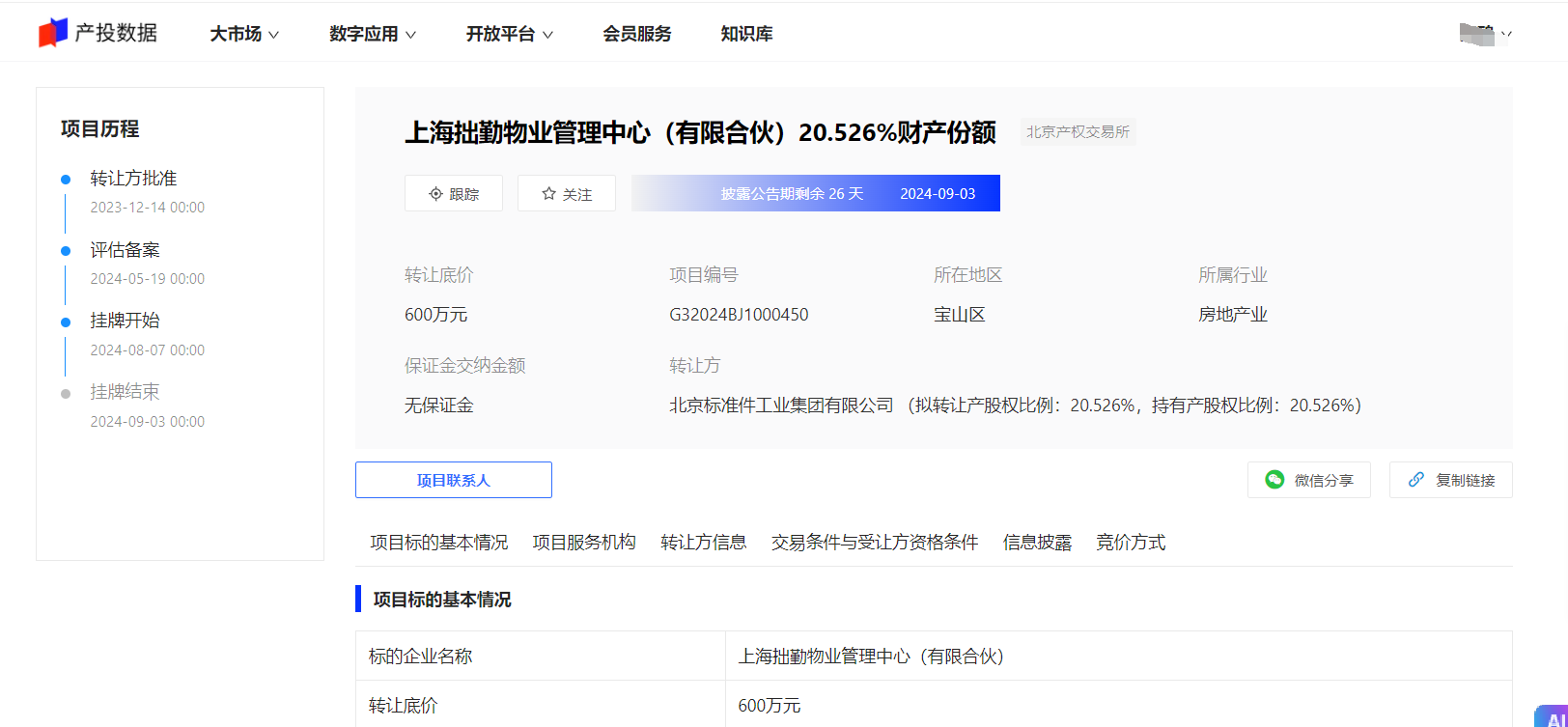Click the 无保证金 deposit value
The height and width of the screenshot is (727, 1568).
[439, 405]
